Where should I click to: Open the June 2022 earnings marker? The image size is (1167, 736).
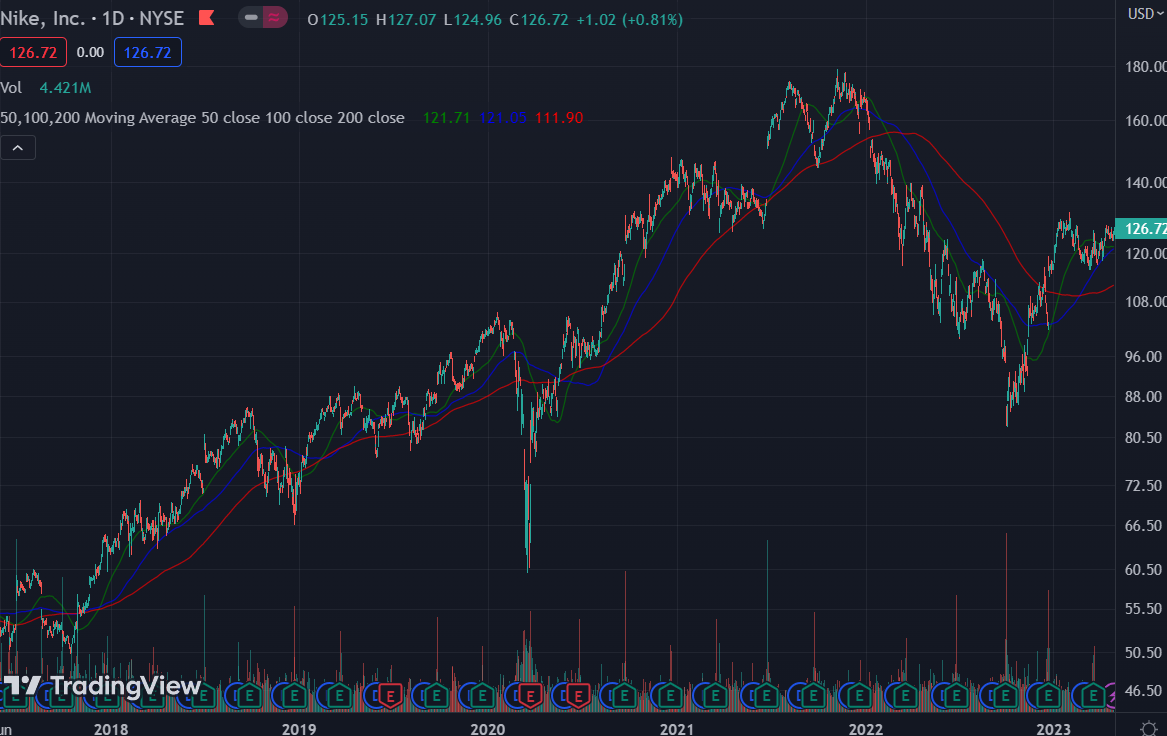955,697
